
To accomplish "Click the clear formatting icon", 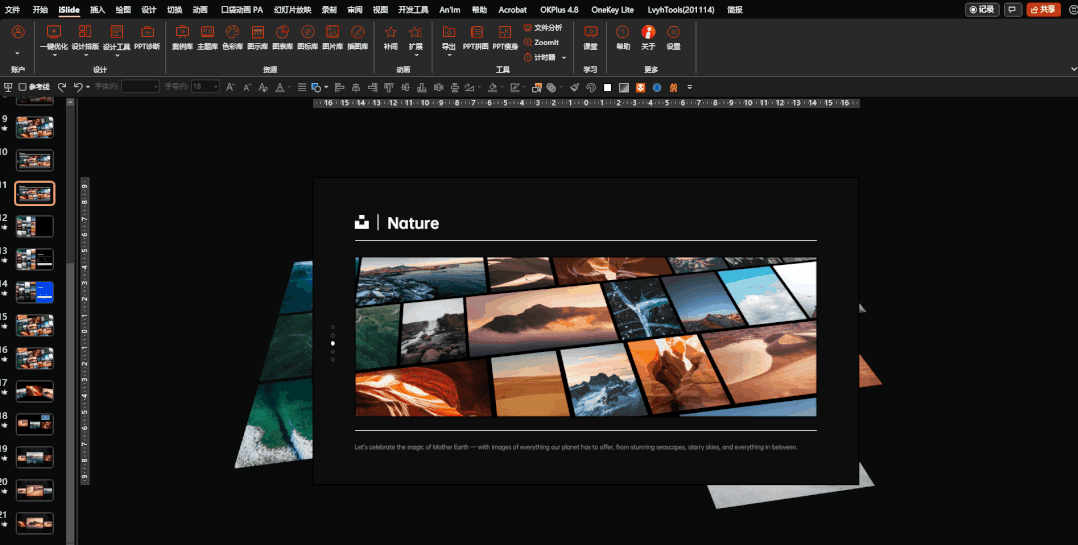I will 263,87.
